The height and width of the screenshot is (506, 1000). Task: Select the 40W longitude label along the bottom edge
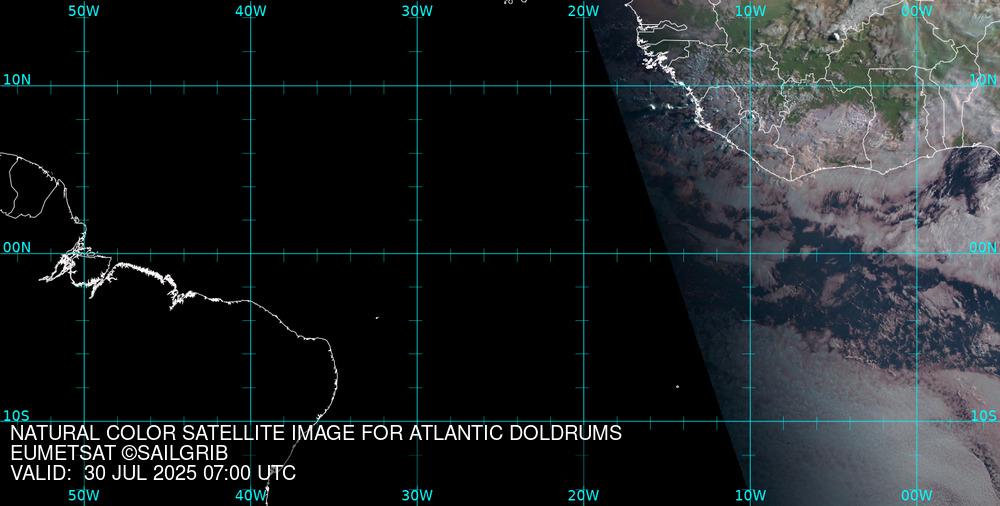[x=251, y=495]
